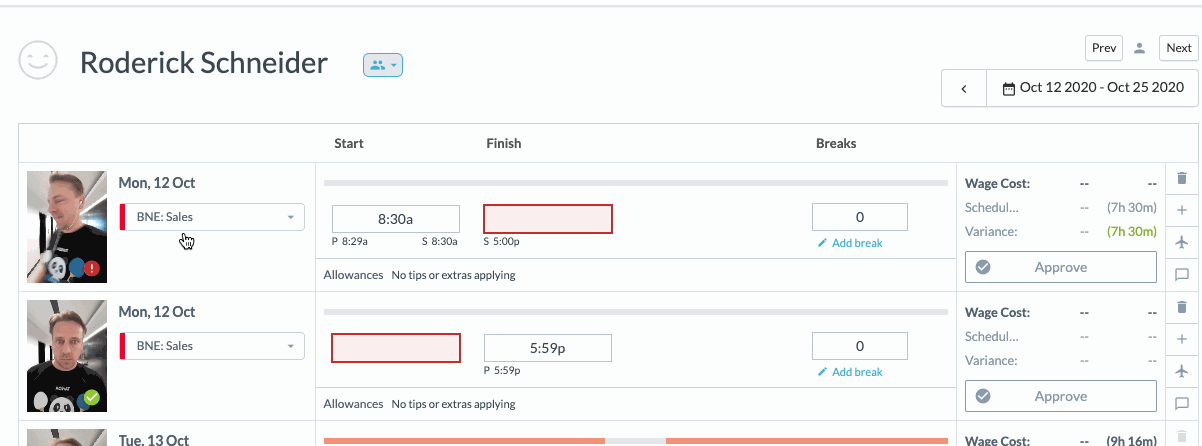Click the airplane leave icon on second row
The image size is (1202, 446).
point(1181,371)
